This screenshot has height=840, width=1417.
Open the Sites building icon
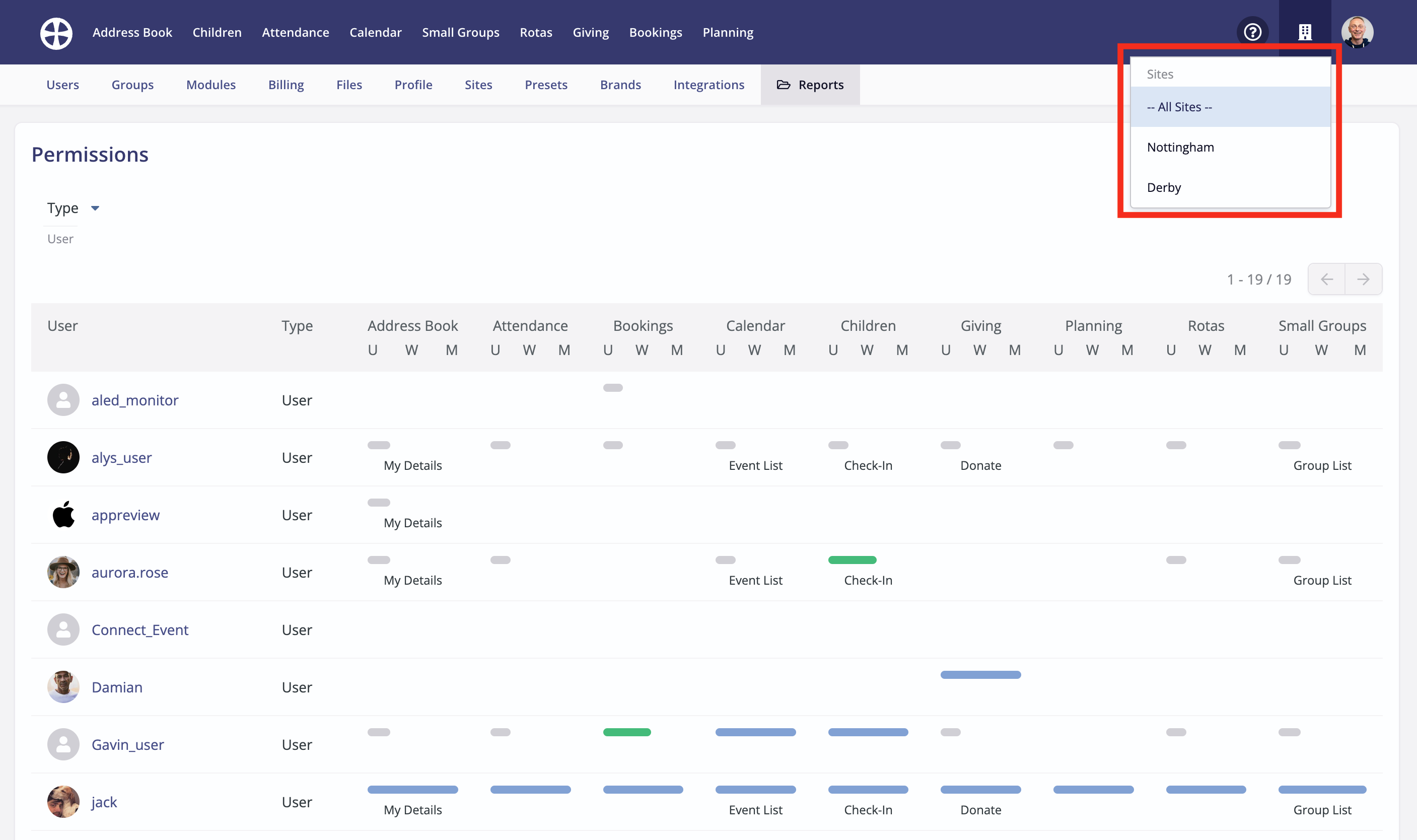1305,32
